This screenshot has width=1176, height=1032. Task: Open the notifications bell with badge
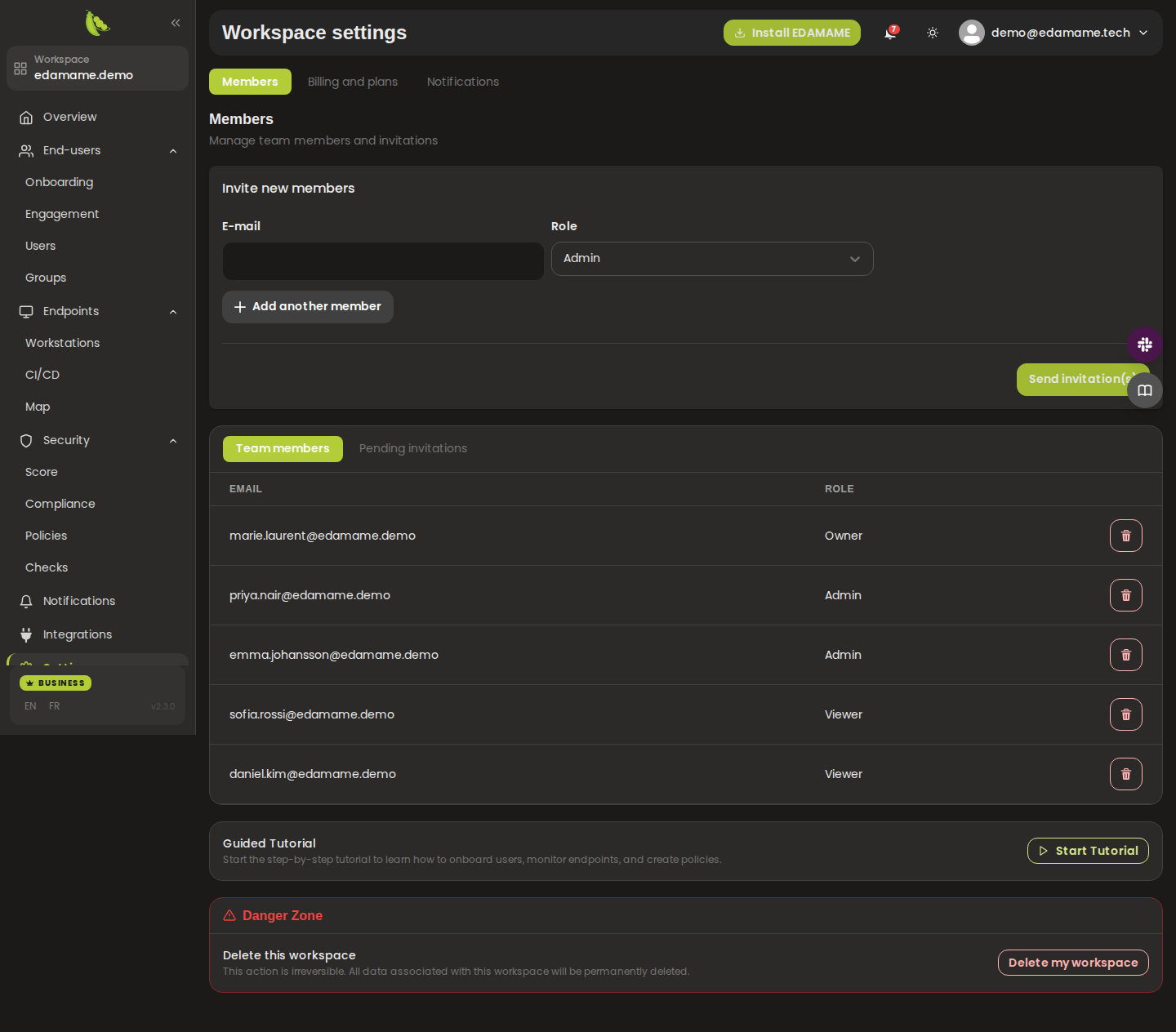tap(890, 33)
